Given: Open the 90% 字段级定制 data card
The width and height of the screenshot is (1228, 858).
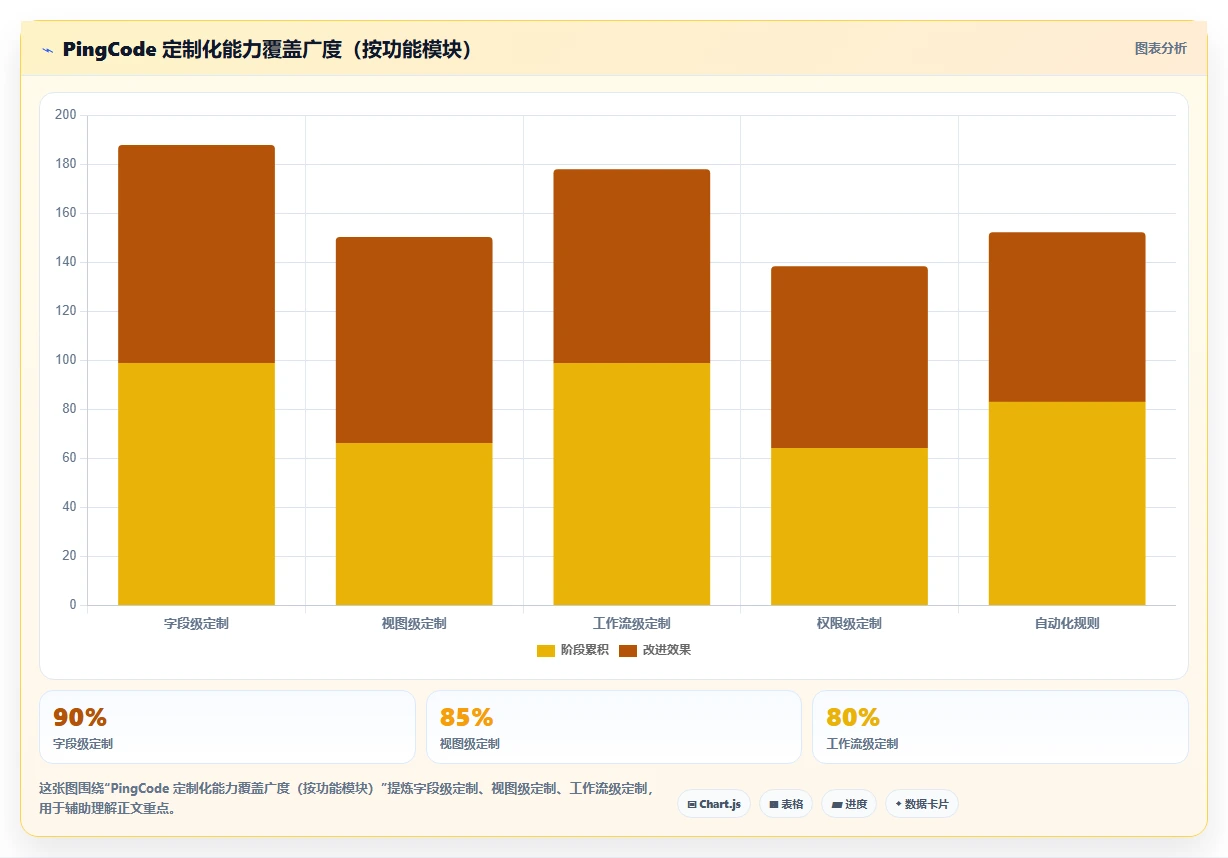Looking at the screenshot, I should pyautogui.click(x=227, y=727).
